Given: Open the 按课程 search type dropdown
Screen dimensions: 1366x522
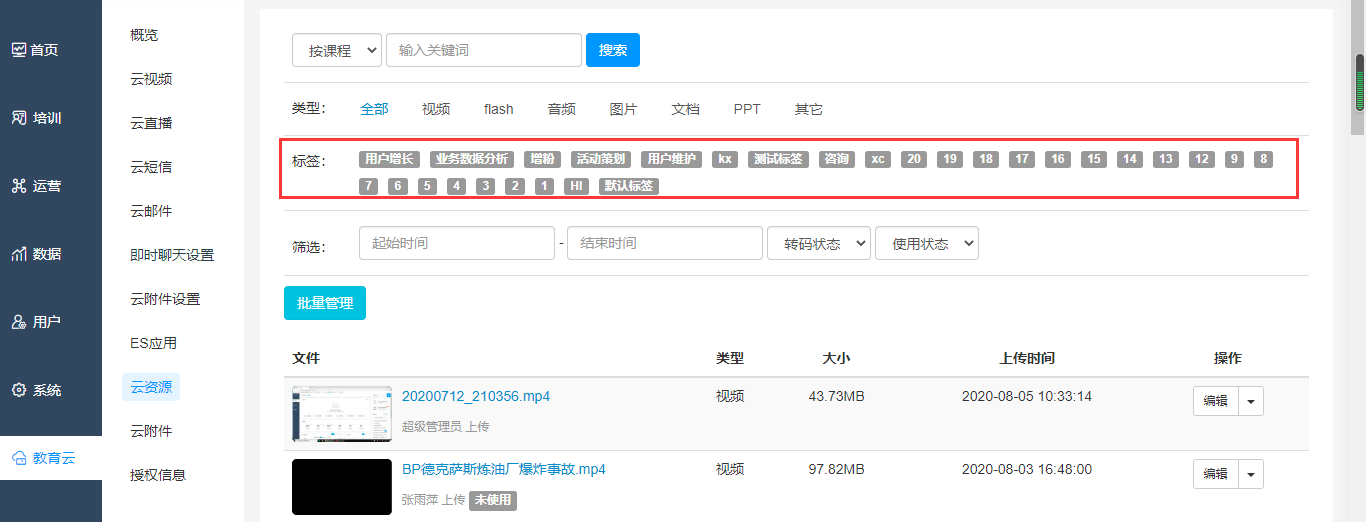Looking at the screenshot, I should [337, 50].
